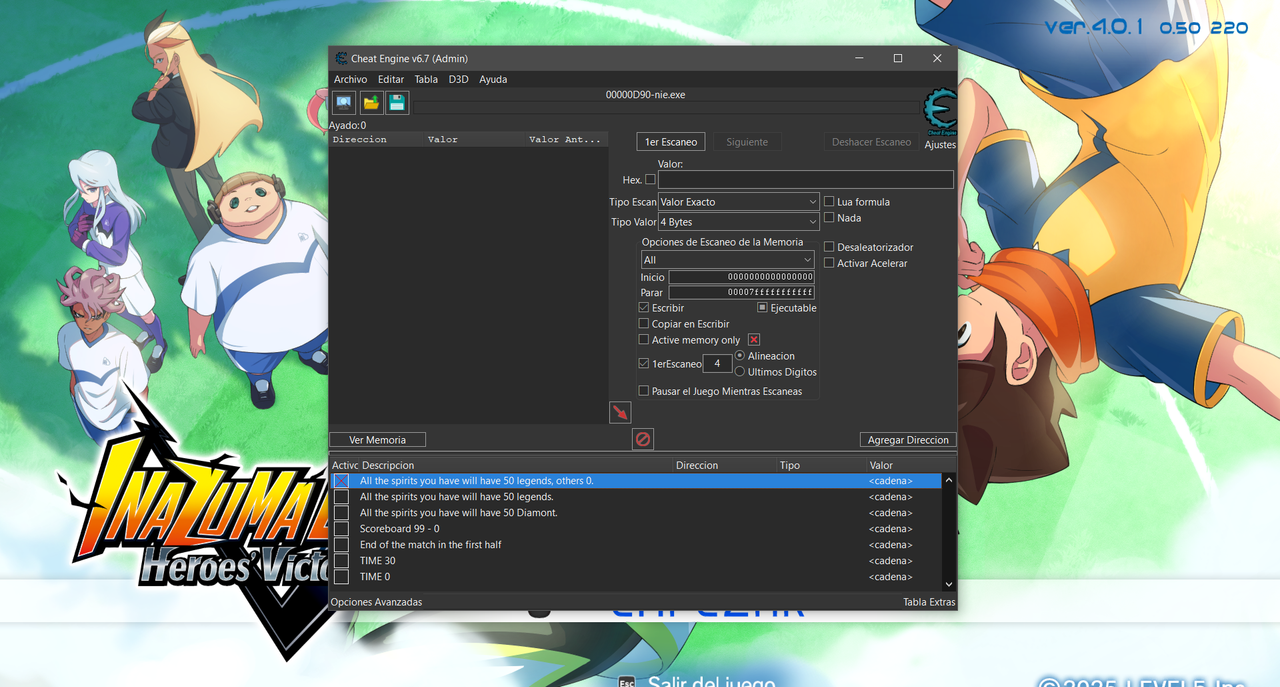This screenshot has width=1280, height=687.
Task: Enable Pausar el Juego Mientras Escaneas
Action: 644,391
